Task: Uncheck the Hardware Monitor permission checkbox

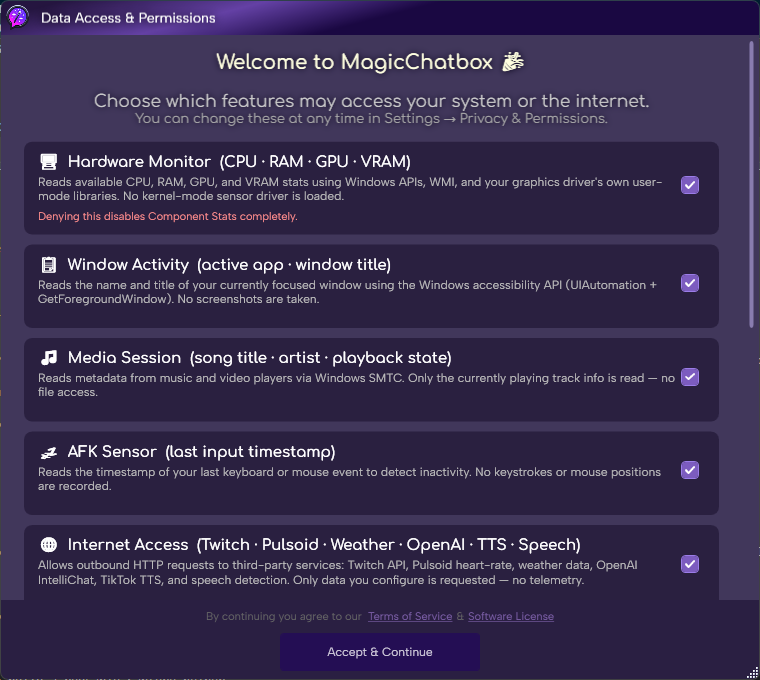Action: [690, 185]
